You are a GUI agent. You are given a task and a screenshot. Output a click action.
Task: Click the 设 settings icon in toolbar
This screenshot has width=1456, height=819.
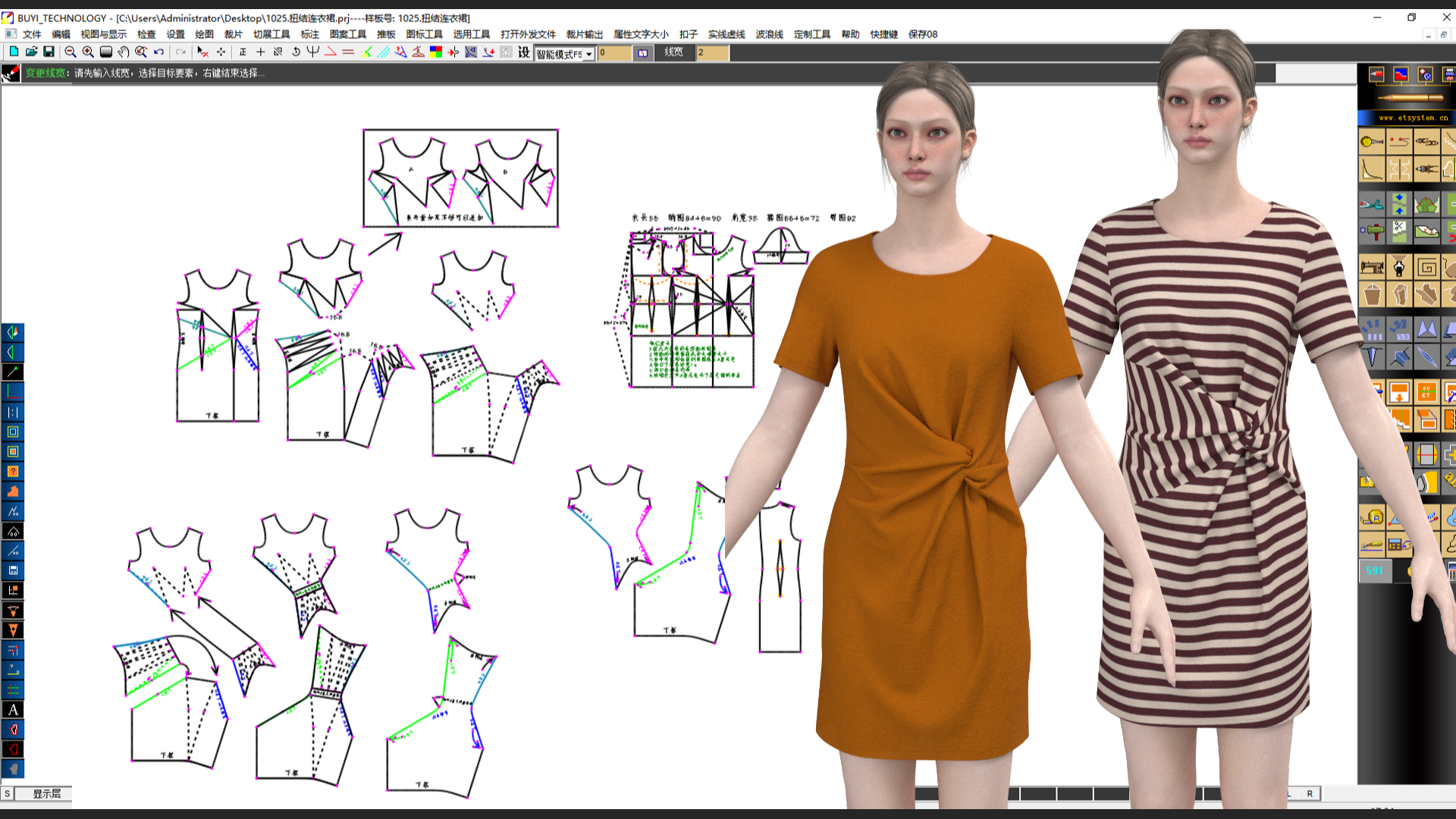(x=524, y=52)
